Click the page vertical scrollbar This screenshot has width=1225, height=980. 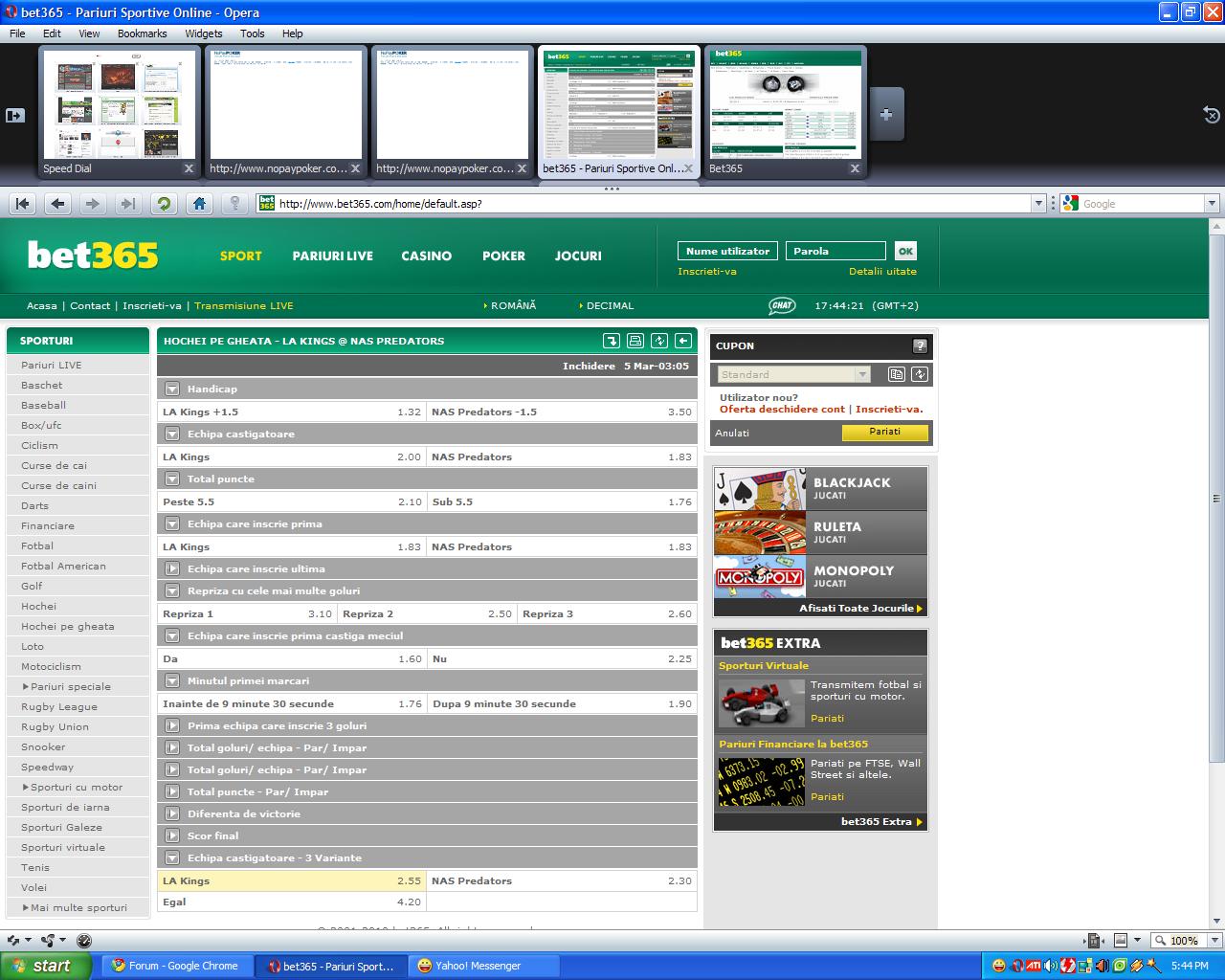(x=1216, y=498)
